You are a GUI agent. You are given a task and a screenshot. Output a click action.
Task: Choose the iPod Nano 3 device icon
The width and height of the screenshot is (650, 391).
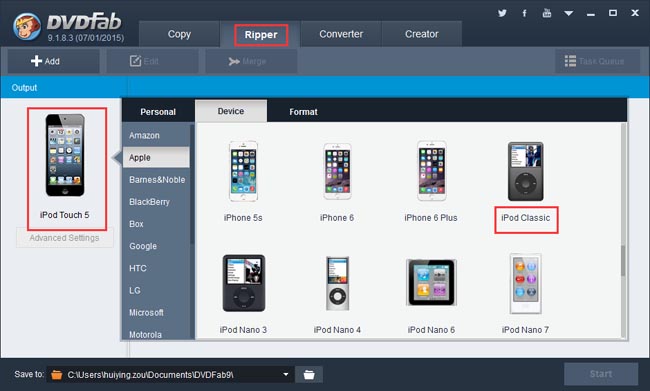click(244, 283)
